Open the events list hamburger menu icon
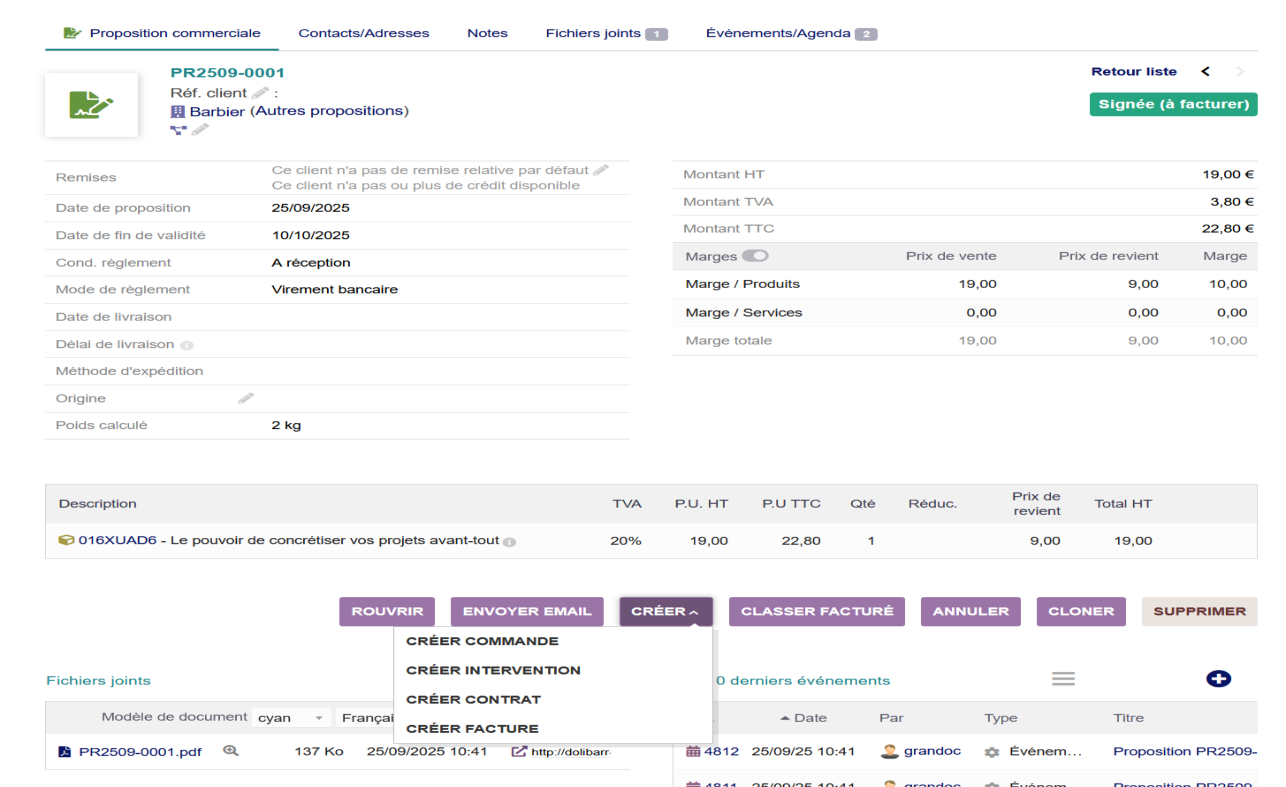The height and width of the screenshot is (787, 1286). pos(1063,679)
